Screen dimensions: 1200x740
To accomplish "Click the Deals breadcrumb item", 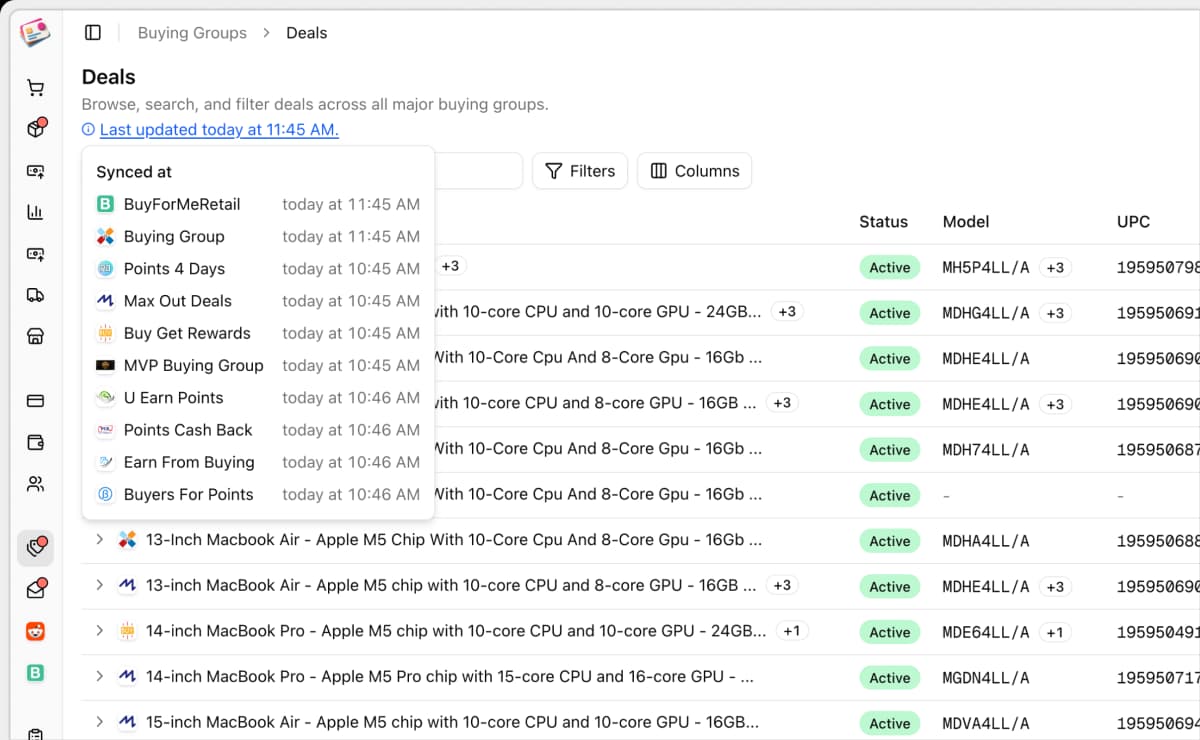I will tap(307, 33).
